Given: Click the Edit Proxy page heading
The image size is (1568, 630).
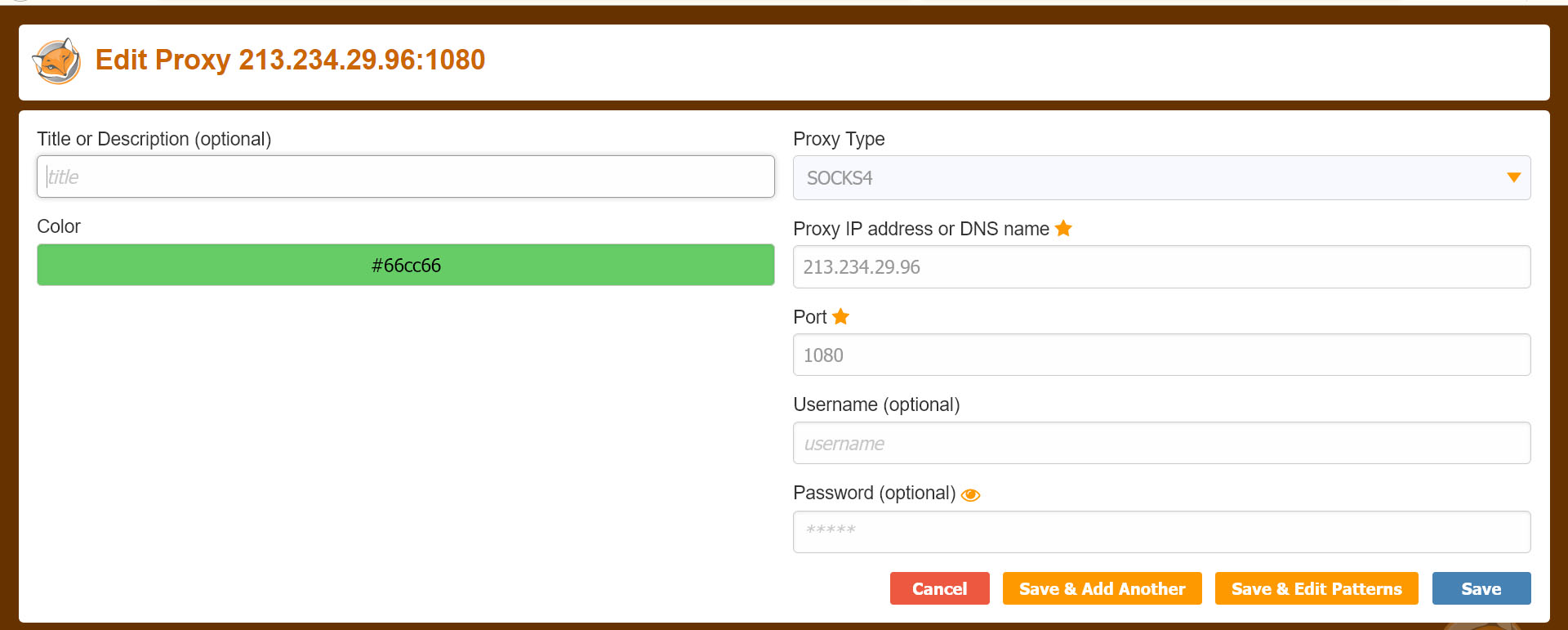Looking at the screenshot, I should (290, 60).
